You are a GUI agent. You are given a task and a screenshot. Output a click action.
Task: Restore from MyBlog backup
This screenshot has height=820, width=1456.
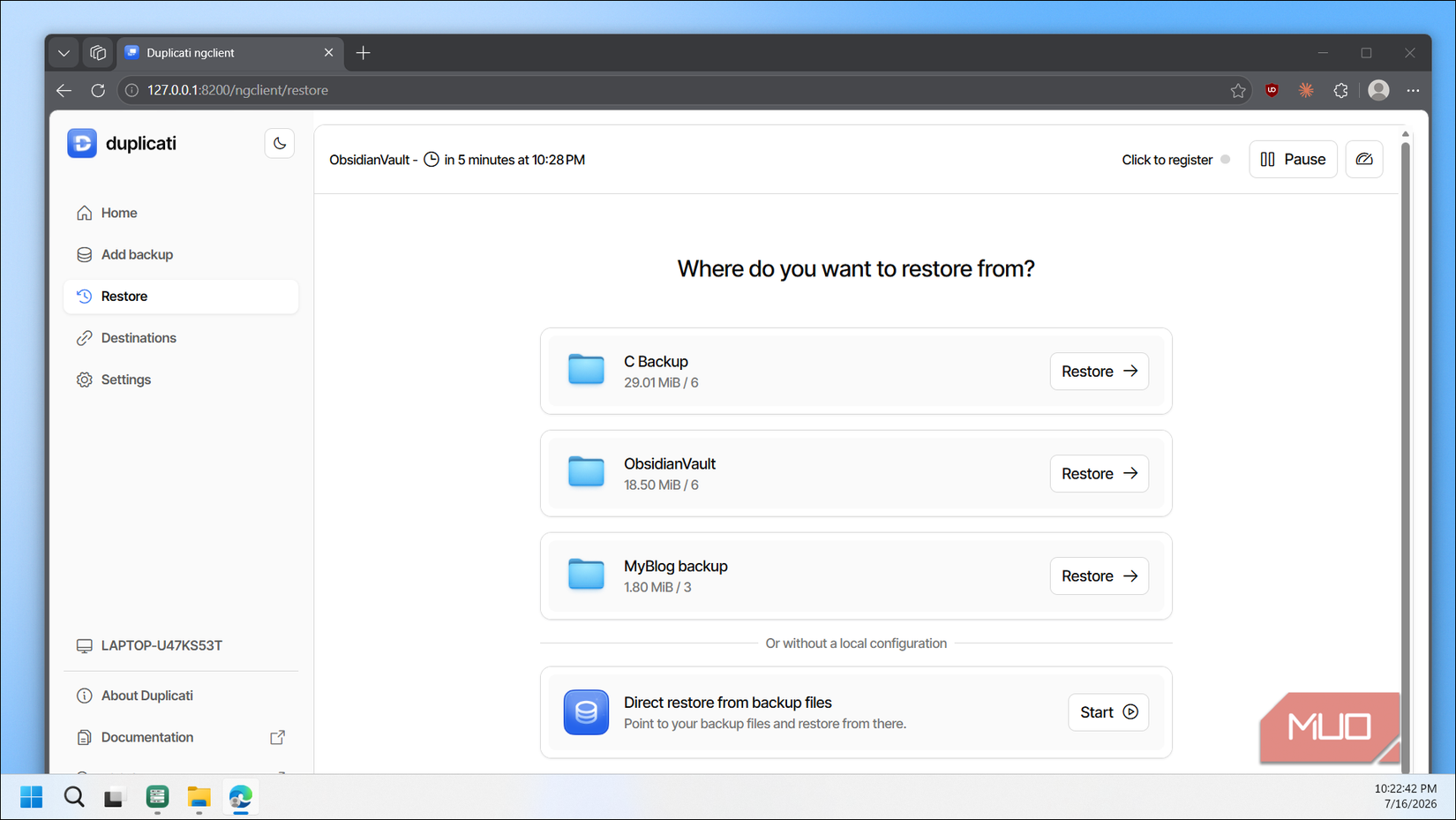point(1099,576)
